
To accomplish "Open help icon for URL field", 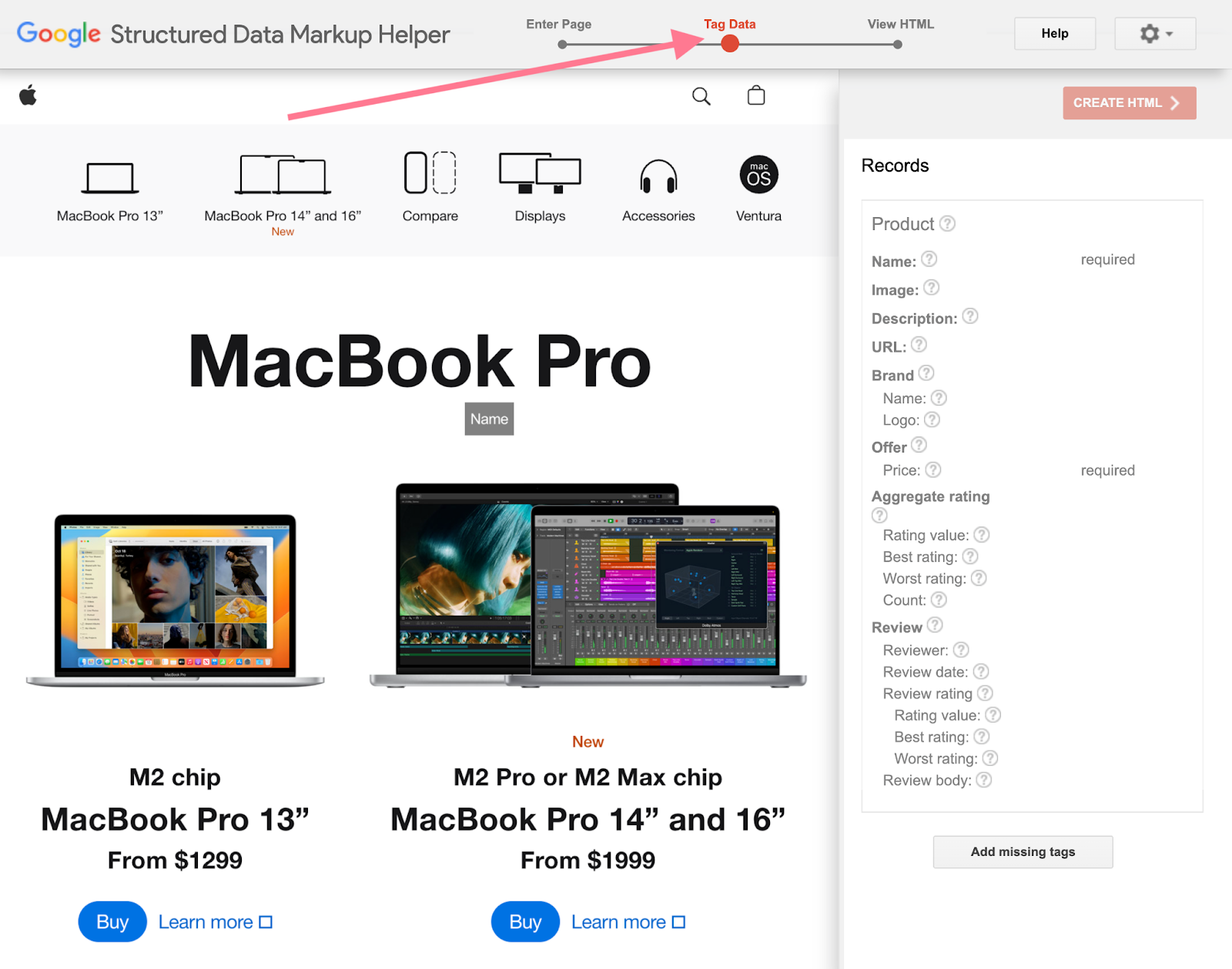I will pyautogui.click(x=919, y=345).
